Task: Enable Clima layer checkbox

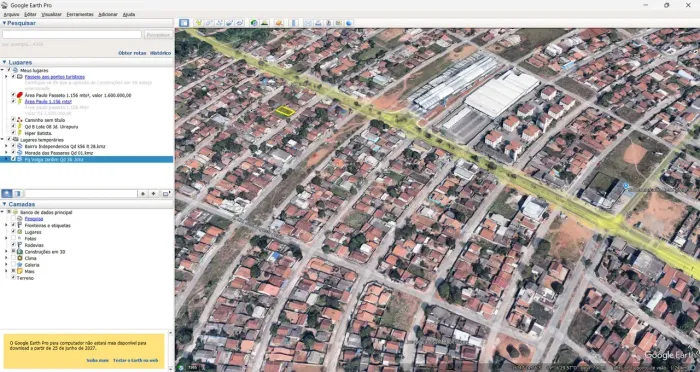Action: [x=13, y=258]
